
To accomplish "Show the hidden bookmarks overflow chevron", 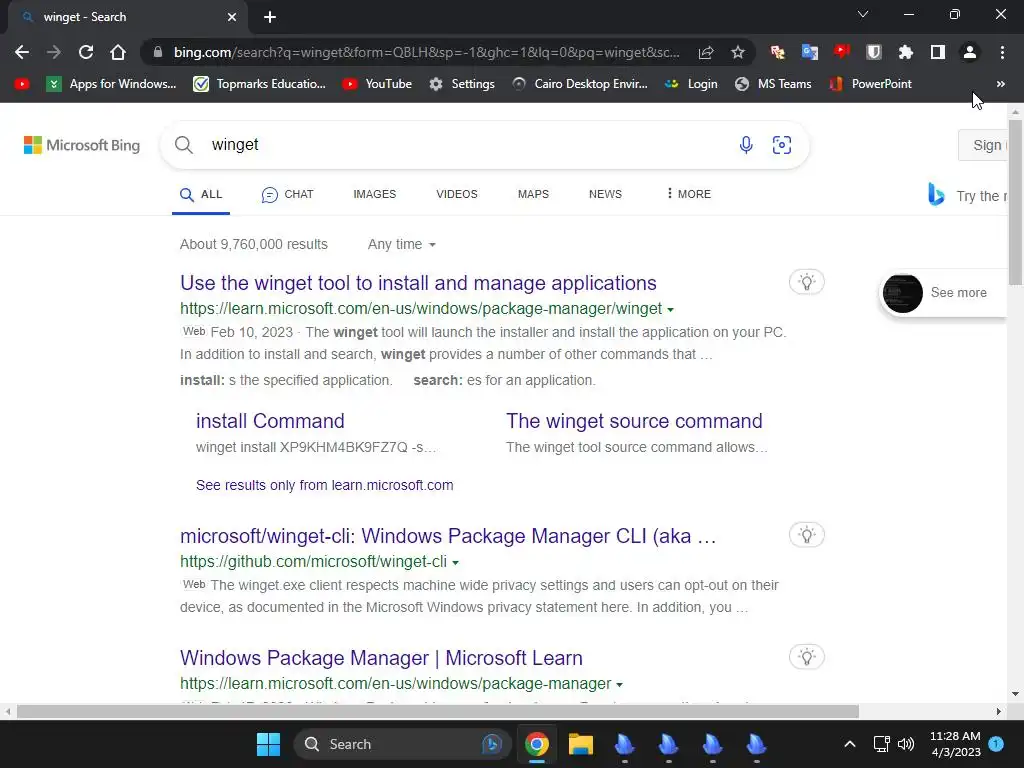I will [x=1000, y=84].
